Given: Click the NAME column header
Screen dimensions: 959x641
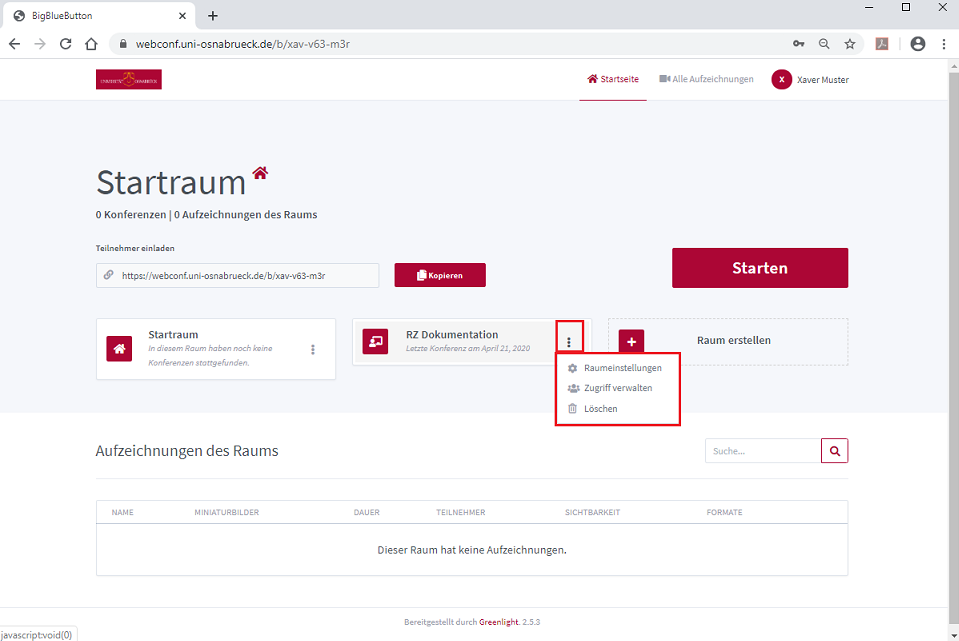Looking at the screenshot, I should click(x=122, y=513).
